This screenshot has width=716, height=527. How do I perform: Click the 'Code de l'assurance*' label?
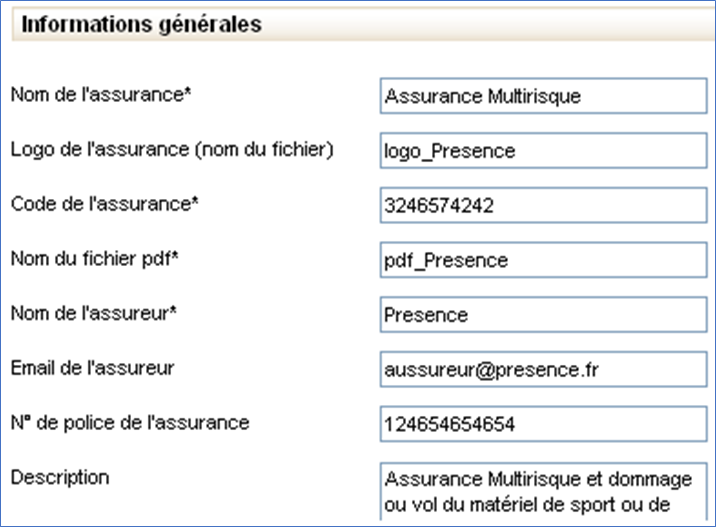[x=105, y=204]
